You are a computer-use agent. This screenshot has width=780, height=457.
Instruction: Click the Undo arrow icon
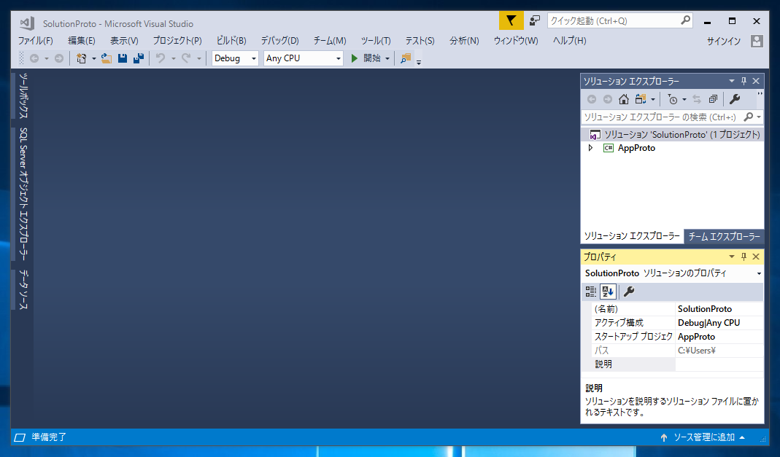pyautogui.click(x=160, y=58)
